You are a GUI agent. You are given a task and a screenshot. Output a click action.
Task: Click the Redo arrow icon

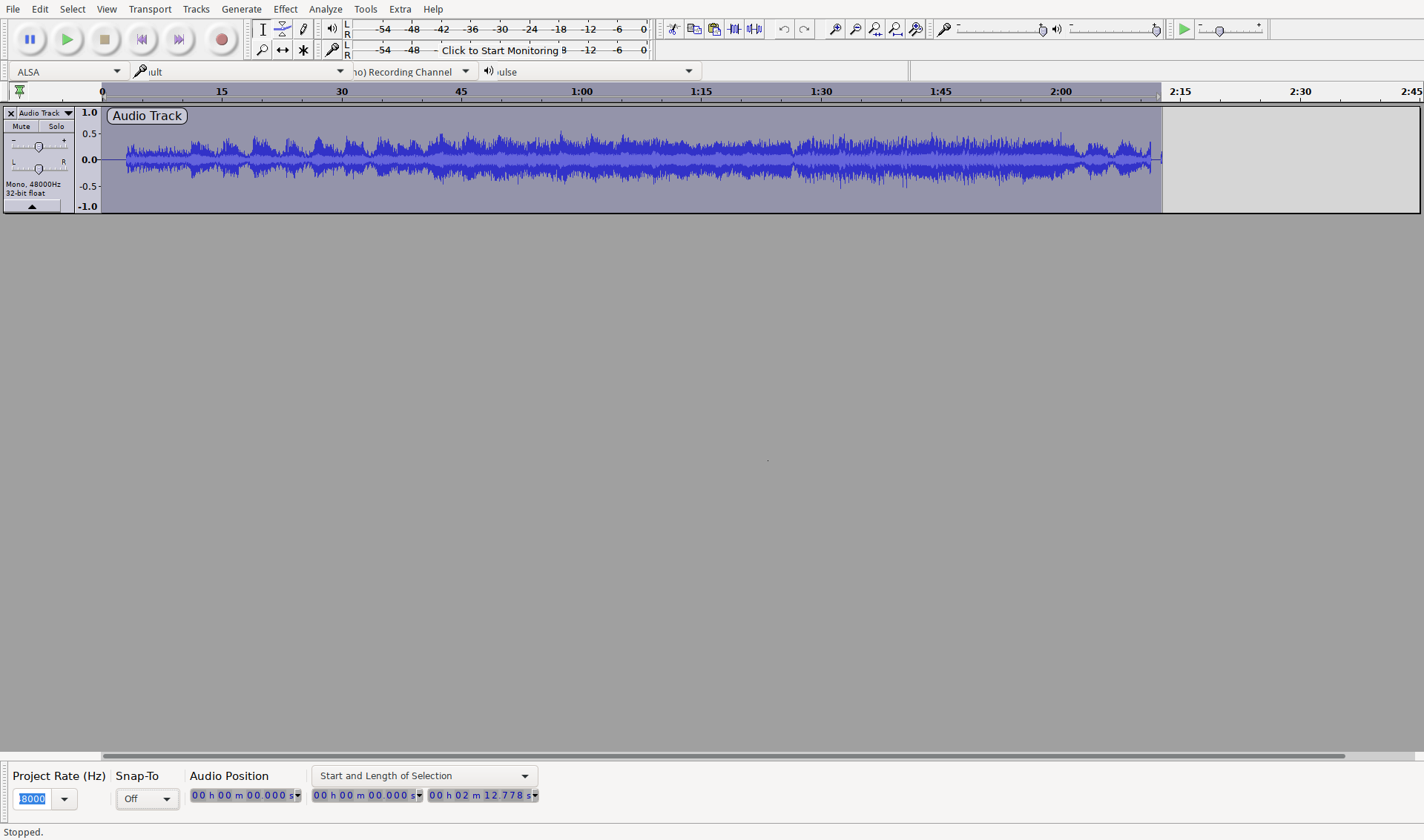(x=804, y=30)
